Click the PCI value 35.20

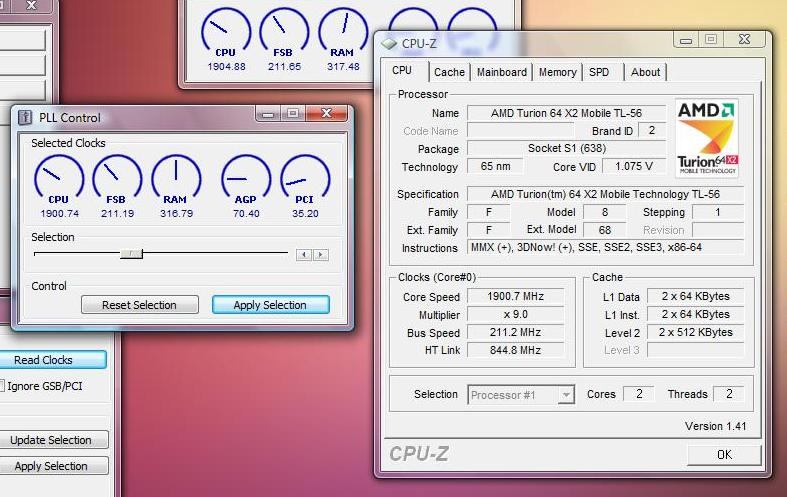[x=305, y=214]
